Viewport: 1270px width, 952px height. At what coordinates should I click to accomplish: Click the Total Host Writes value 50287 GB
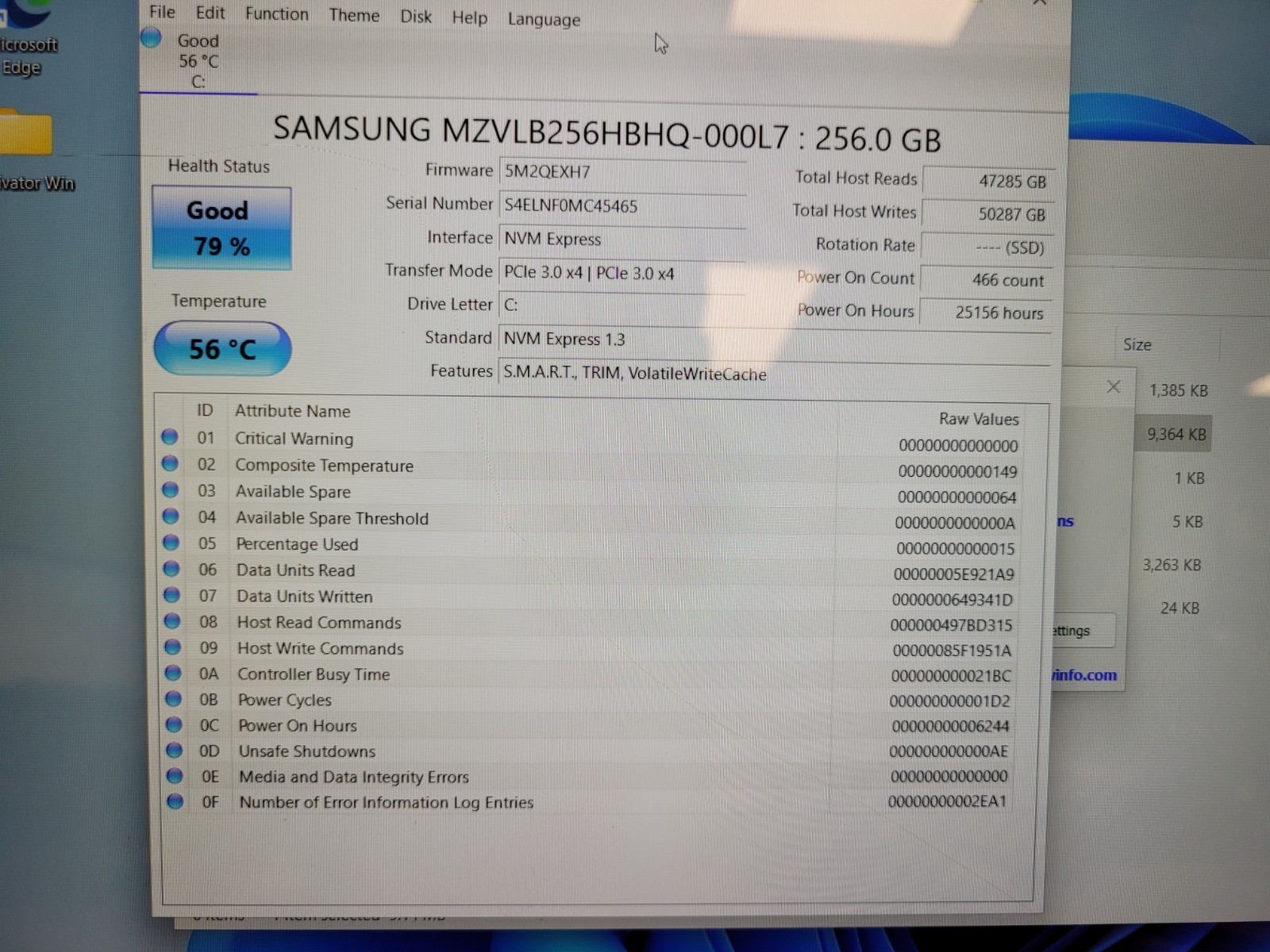(x=988, y=214)
